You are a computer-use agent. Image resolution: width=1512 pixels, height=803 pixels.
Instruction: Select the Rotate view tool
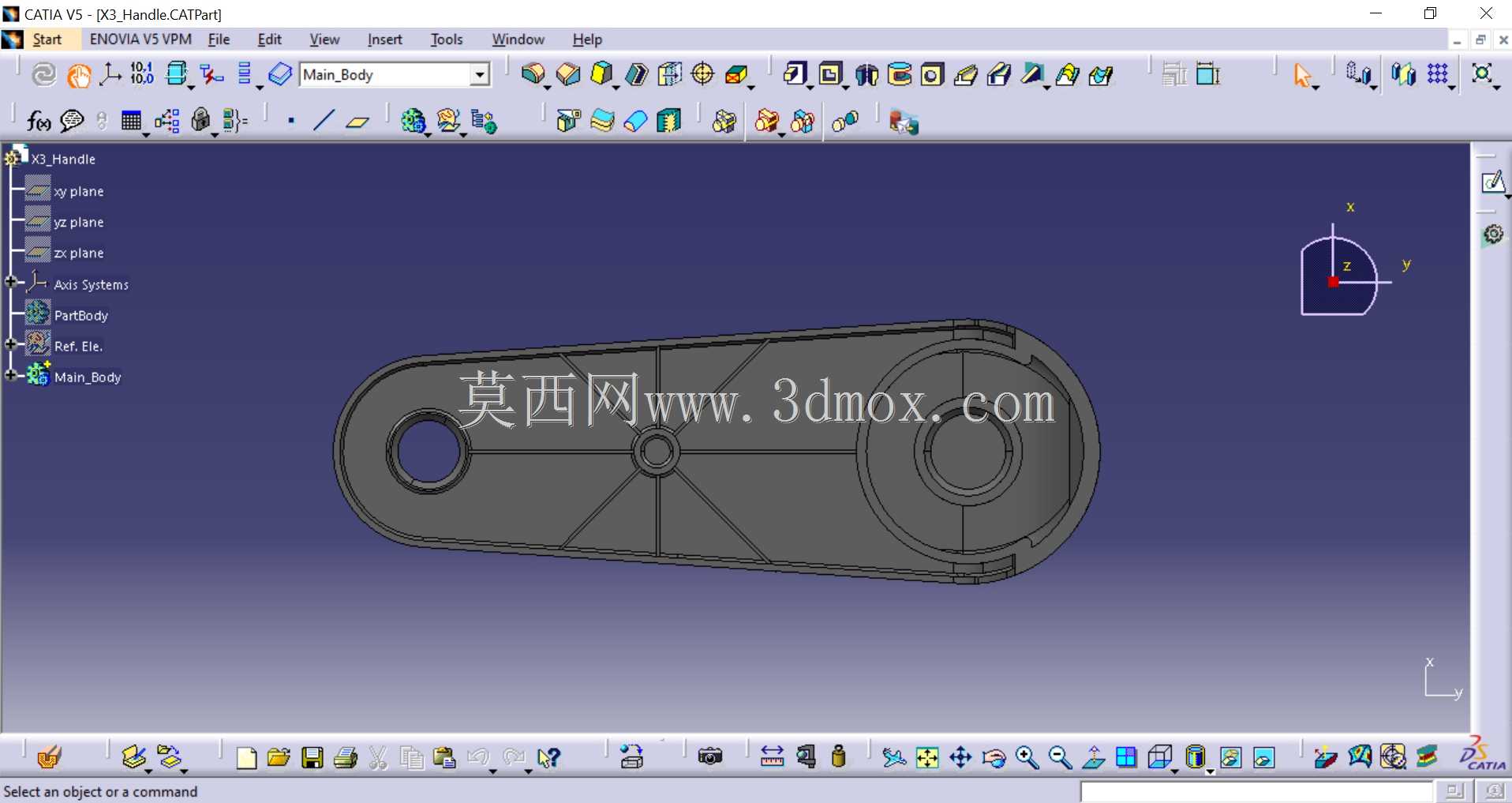994,757
